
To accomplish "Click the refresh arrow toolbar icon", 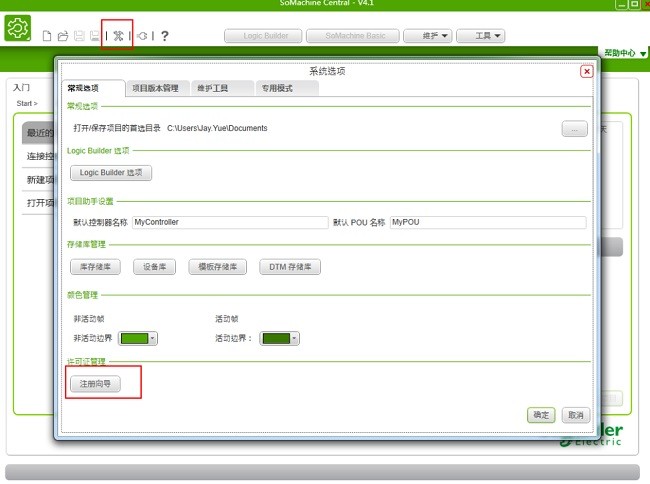I will (142, 36).
